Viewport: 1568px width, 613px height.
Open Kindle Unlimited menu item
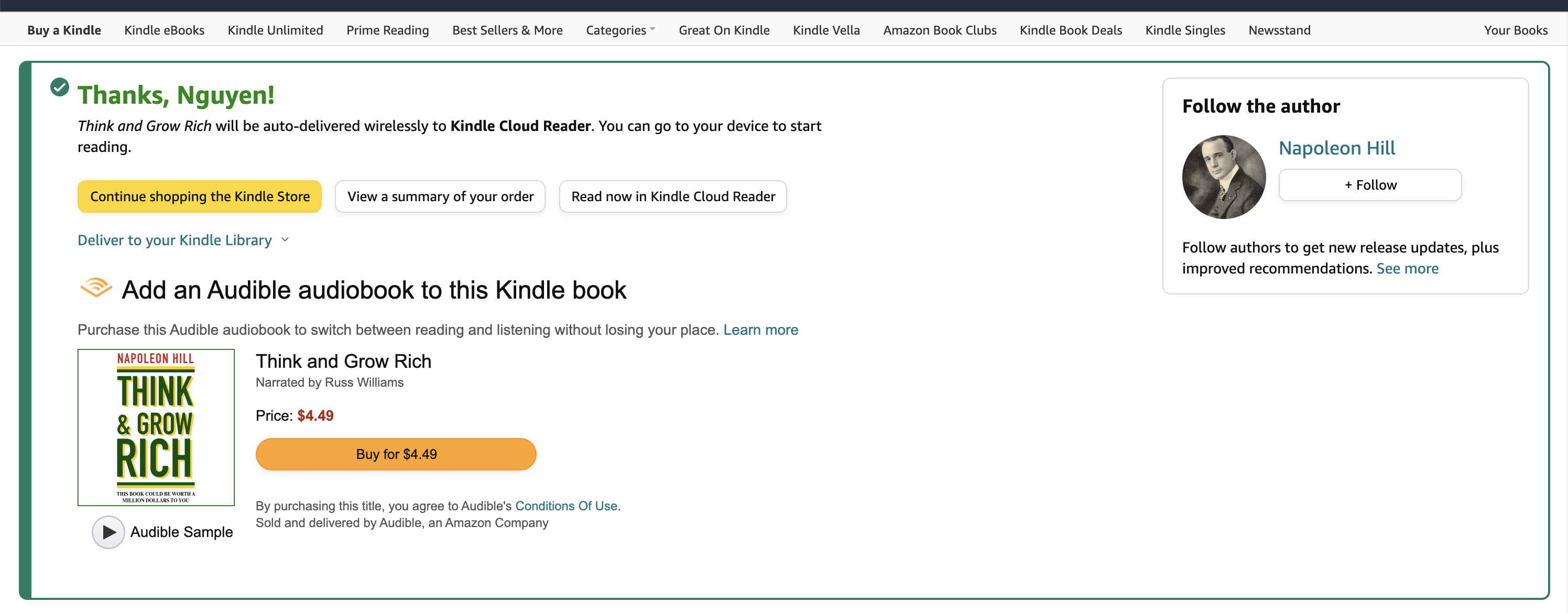coord(275,30)
